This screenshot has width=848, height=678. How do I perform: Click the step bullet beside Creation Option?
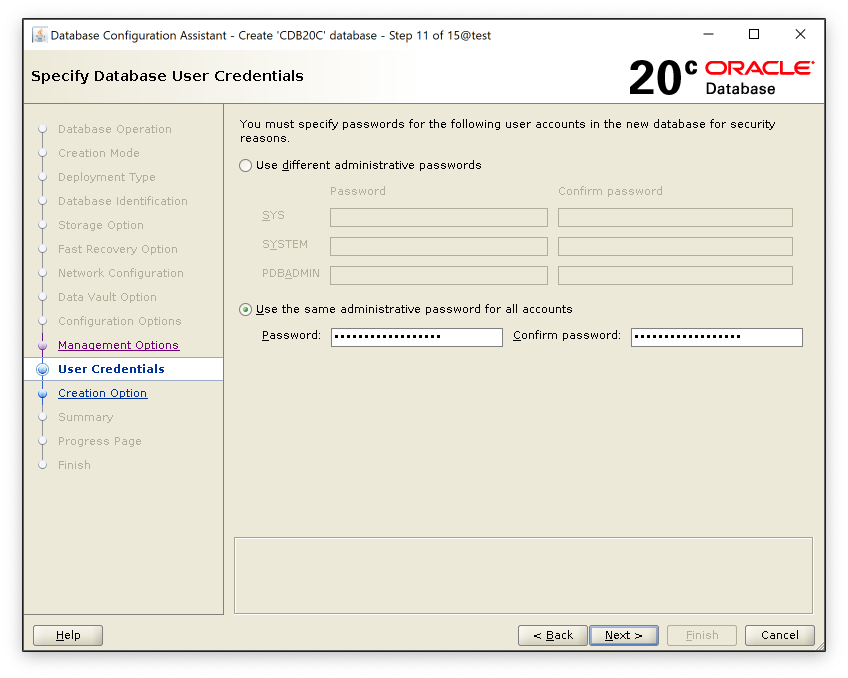tap(43, 394)
